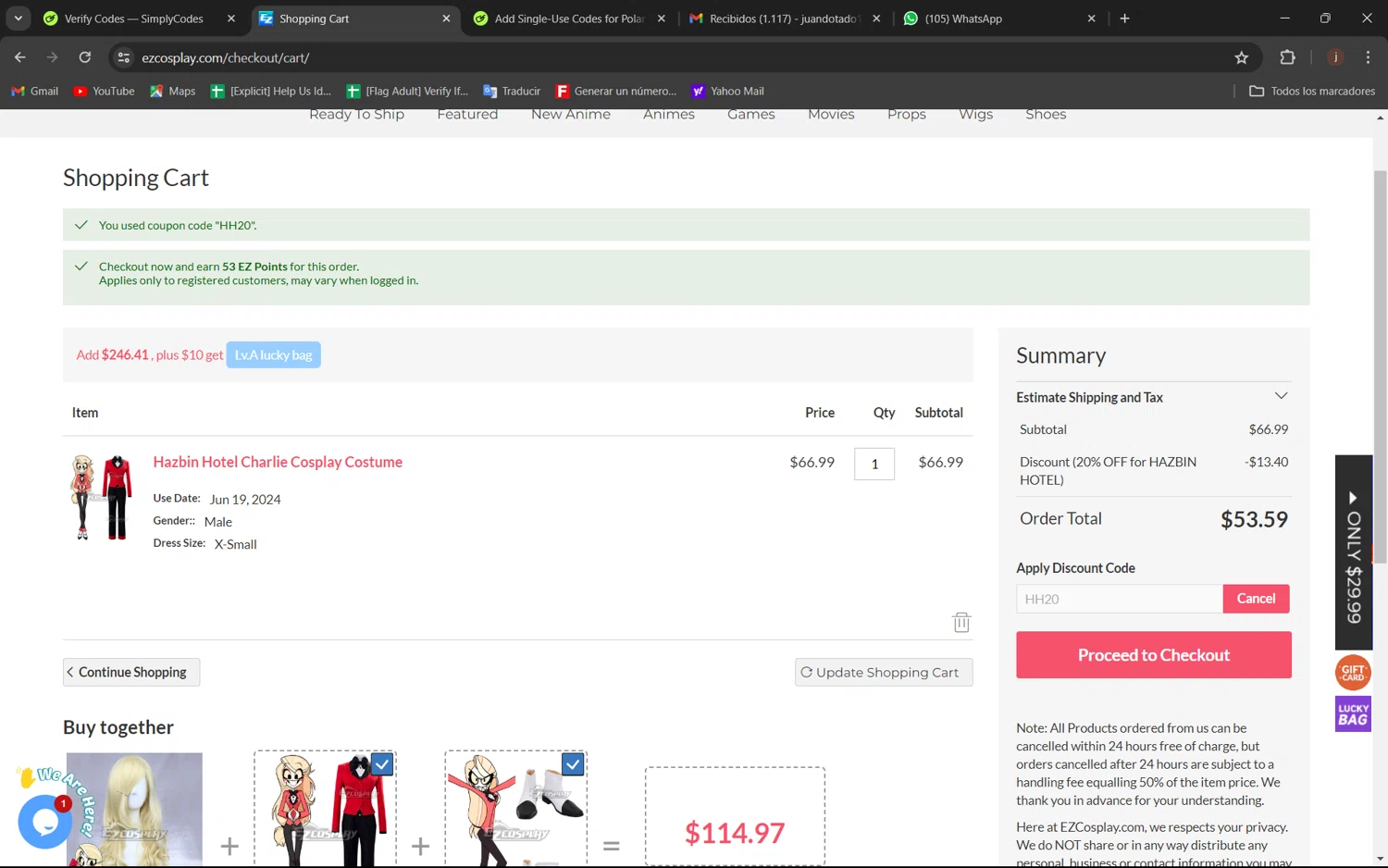Click the address bar URL
This screenshot has width=1388, height=868.
tap(226, 57)
